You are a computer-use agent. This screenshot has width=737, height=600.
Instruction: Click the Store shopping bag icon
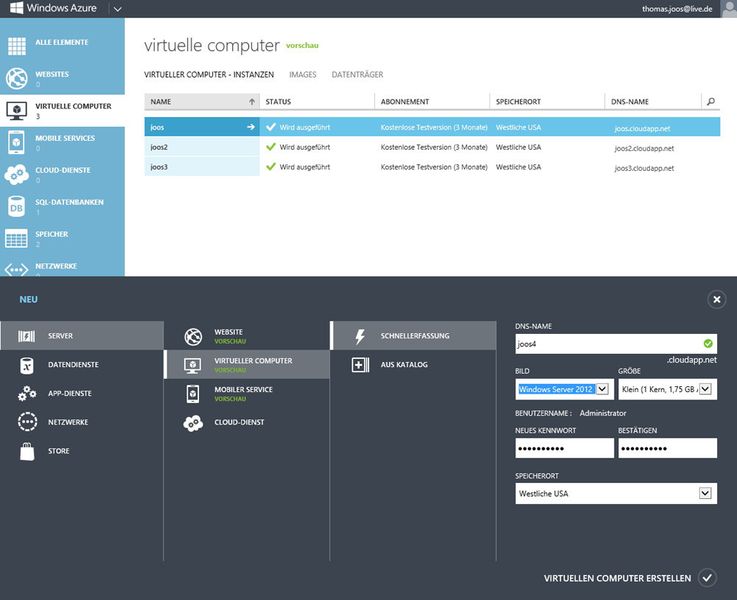pyautogui.click(x=27, y=451)
